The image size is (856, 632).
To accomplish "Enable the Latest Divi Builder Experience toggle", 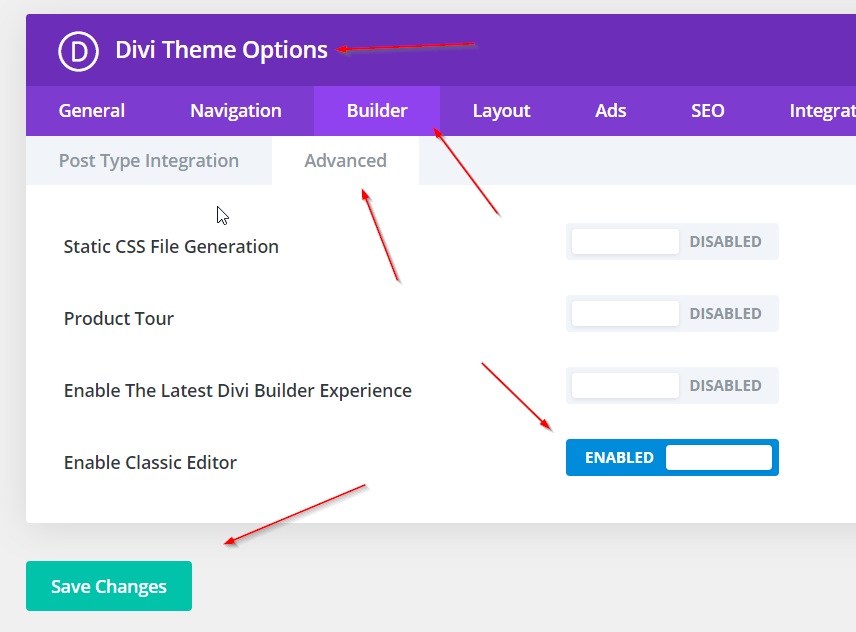I will pyautogui.click(x=672, y=386).
